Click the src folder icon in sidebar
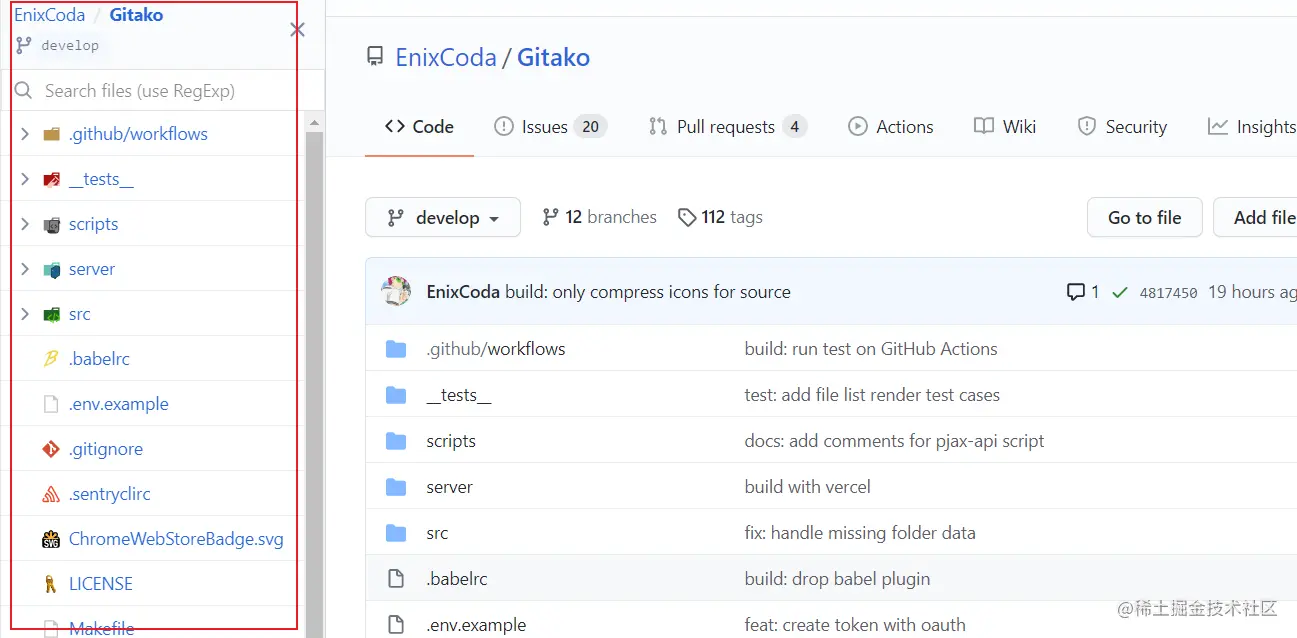The height and width of the screenshot is (638, 1297). click(x=52, y=315)
